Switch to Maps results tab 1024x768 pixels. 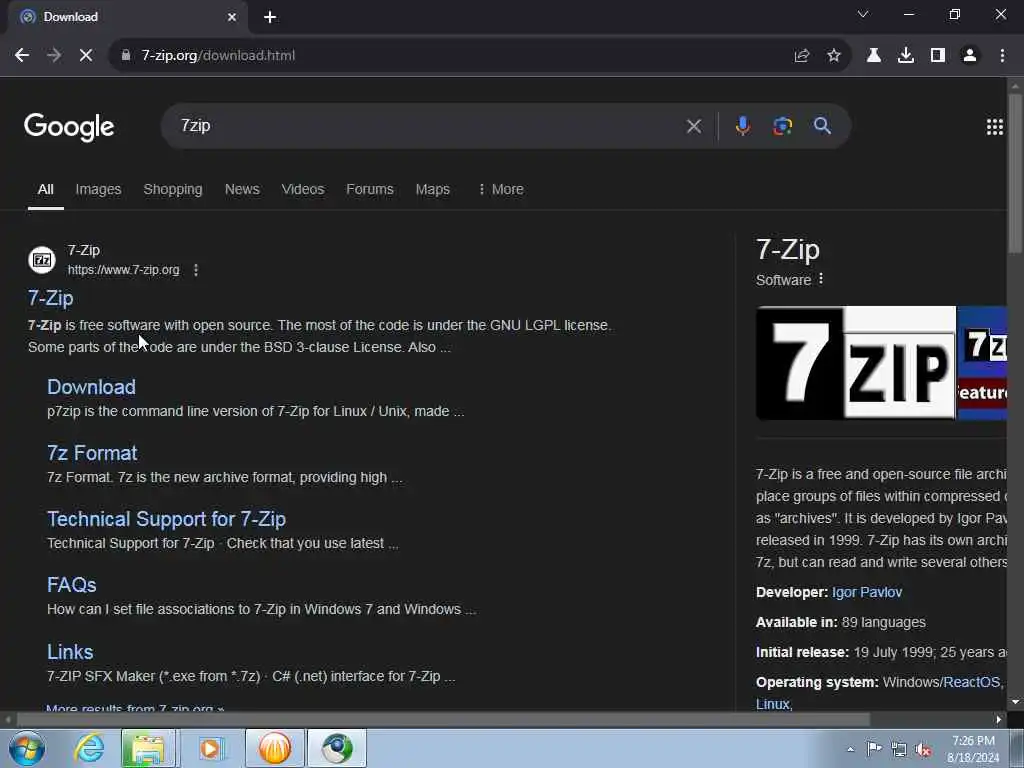click(x=432, y=189)
